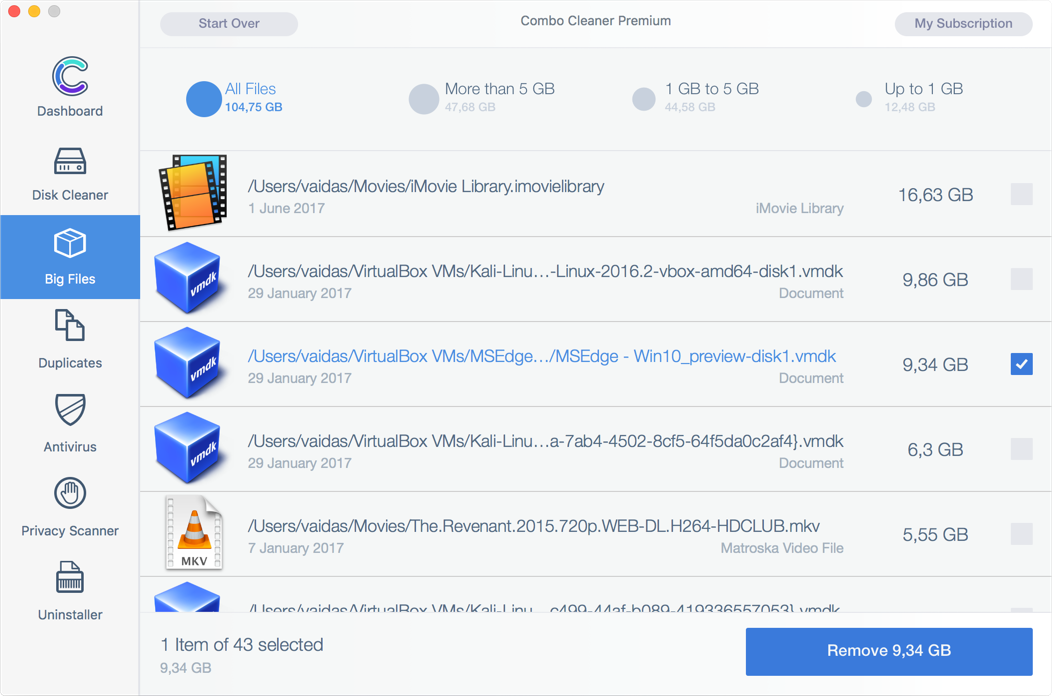The height and width of the screenshot is (696, 1052).
Task: Click the 7 January 2017 date
Action: pos(296,548)
